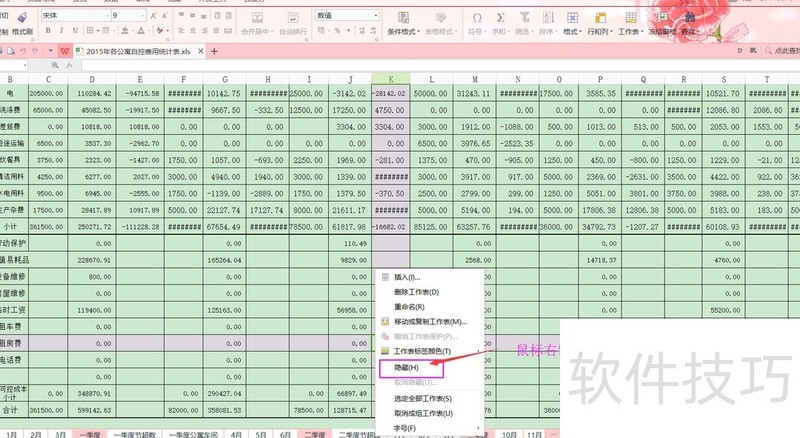Switch to the 4月 sheet tab
The width and height of the screenshot is (800, 438).
(236, 434)
